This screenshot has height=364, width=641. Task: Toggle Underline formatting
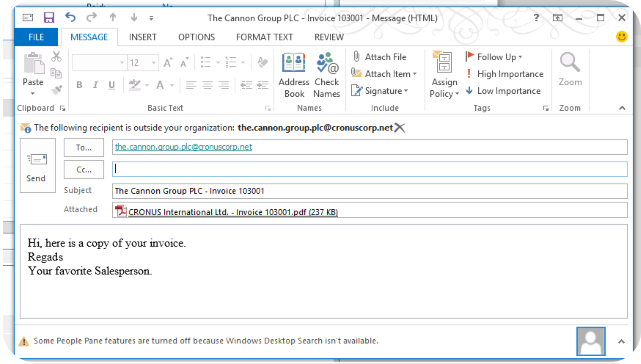click(x=111, y=85)
